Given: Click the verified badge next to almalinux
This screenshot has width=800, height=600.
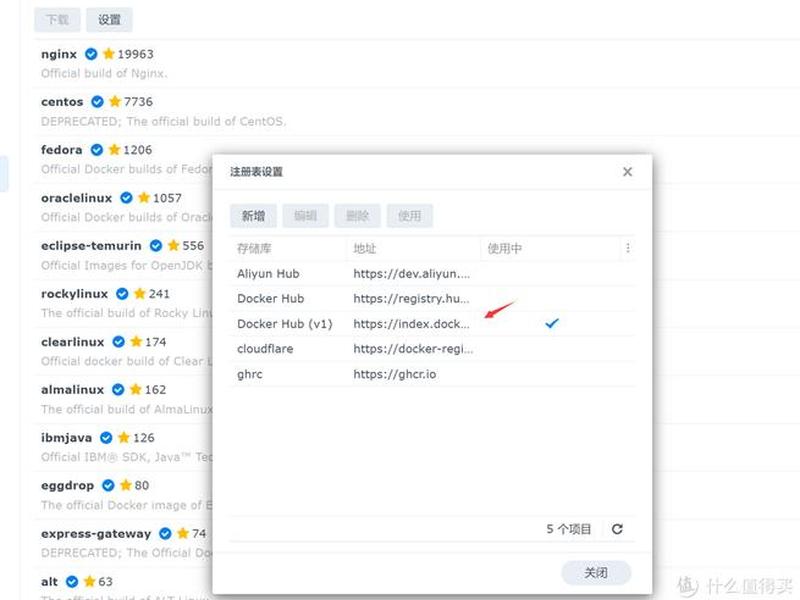Looking at the screenshot, I should [118, 389].
